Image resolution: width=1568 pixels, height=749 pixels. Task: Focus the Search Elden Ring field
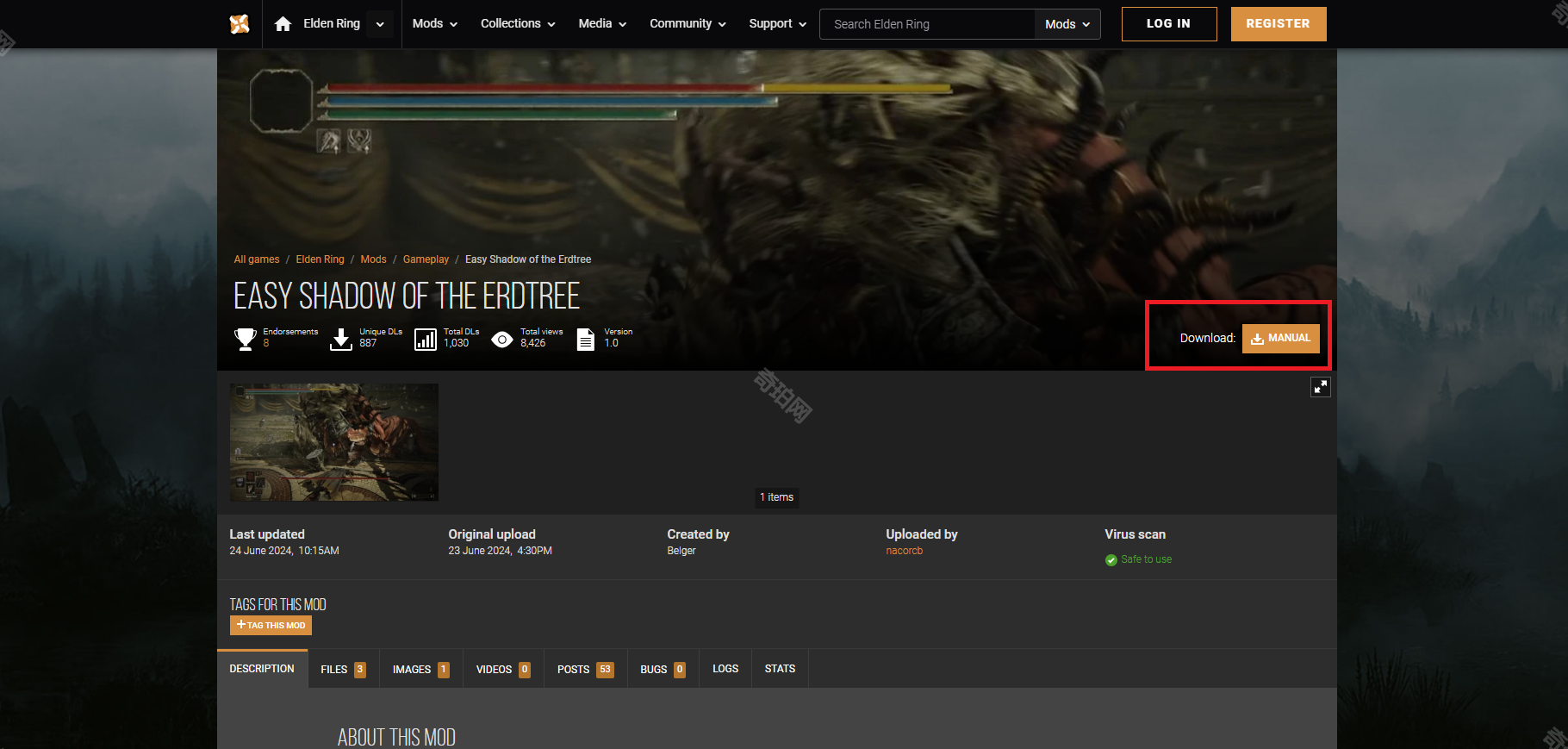point(927,24)
